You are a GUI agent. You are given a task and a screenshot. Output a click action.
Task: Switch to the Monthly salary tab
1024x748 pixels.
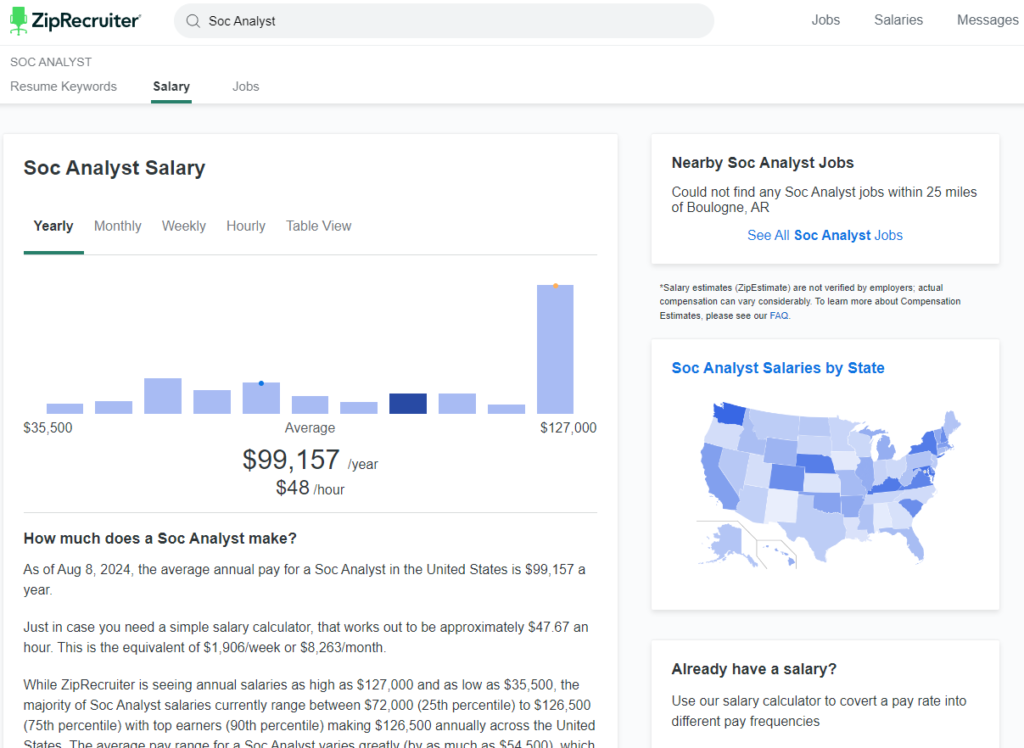pyautogui.click(x=118, y=226)
